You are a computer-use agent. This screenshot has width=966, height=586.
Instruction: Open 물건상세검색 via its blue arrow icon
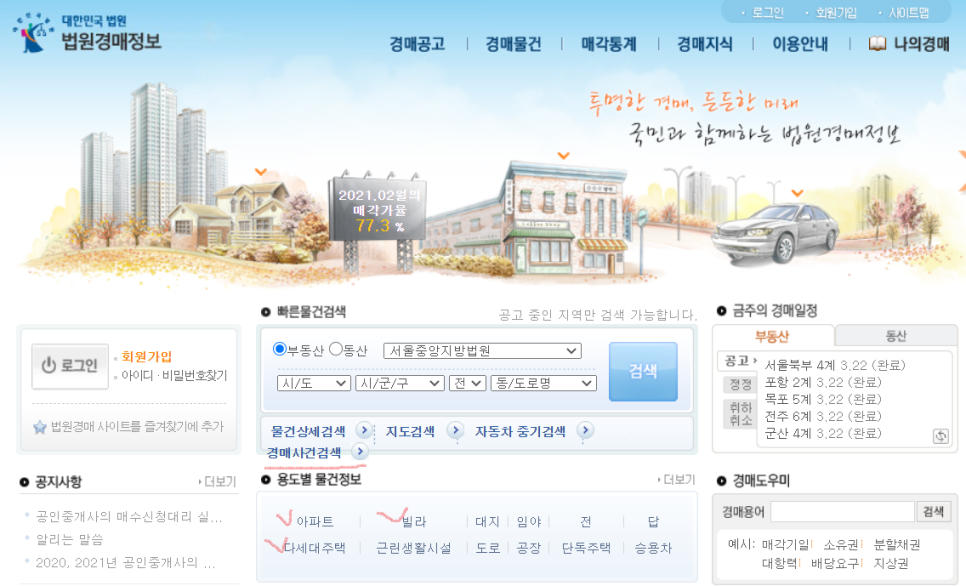pos(362,431)
